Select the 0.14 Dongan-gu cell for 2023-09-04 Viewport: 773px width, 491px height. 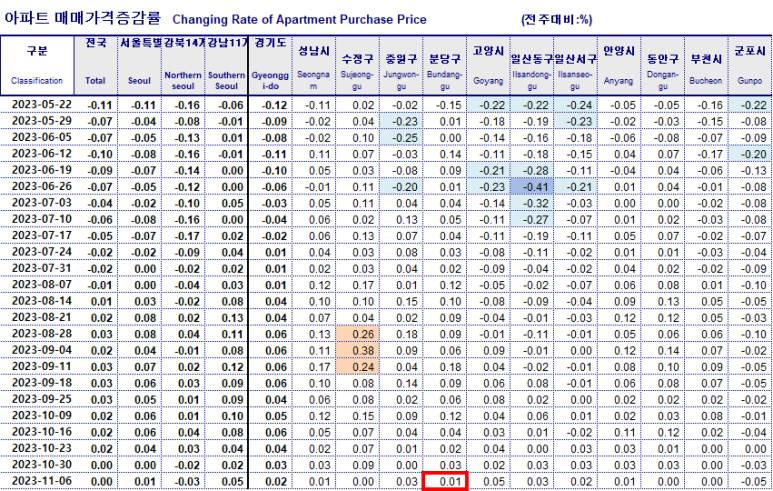[x=663, y=351]
